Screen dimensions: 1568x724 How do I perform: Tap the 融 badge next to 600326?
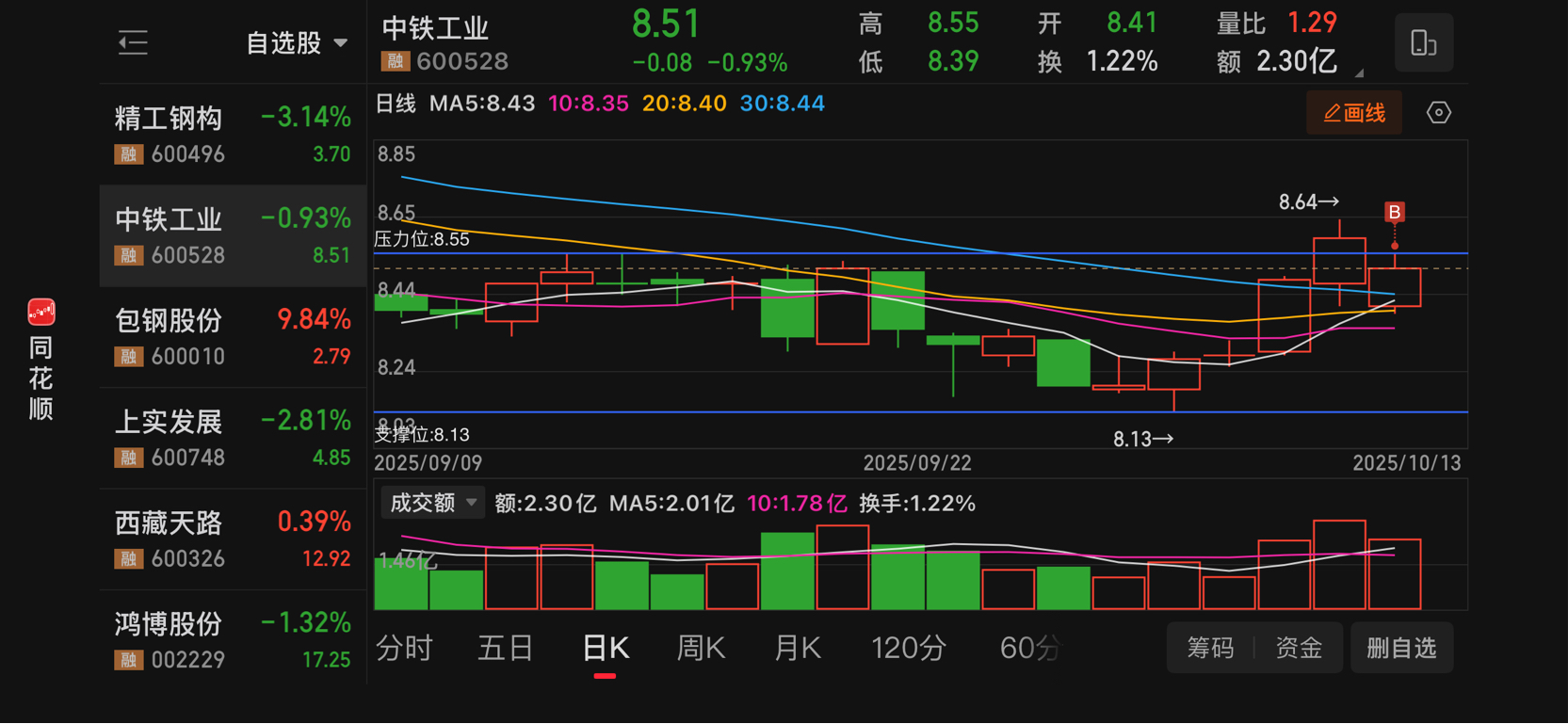click(x=129, y=559)
